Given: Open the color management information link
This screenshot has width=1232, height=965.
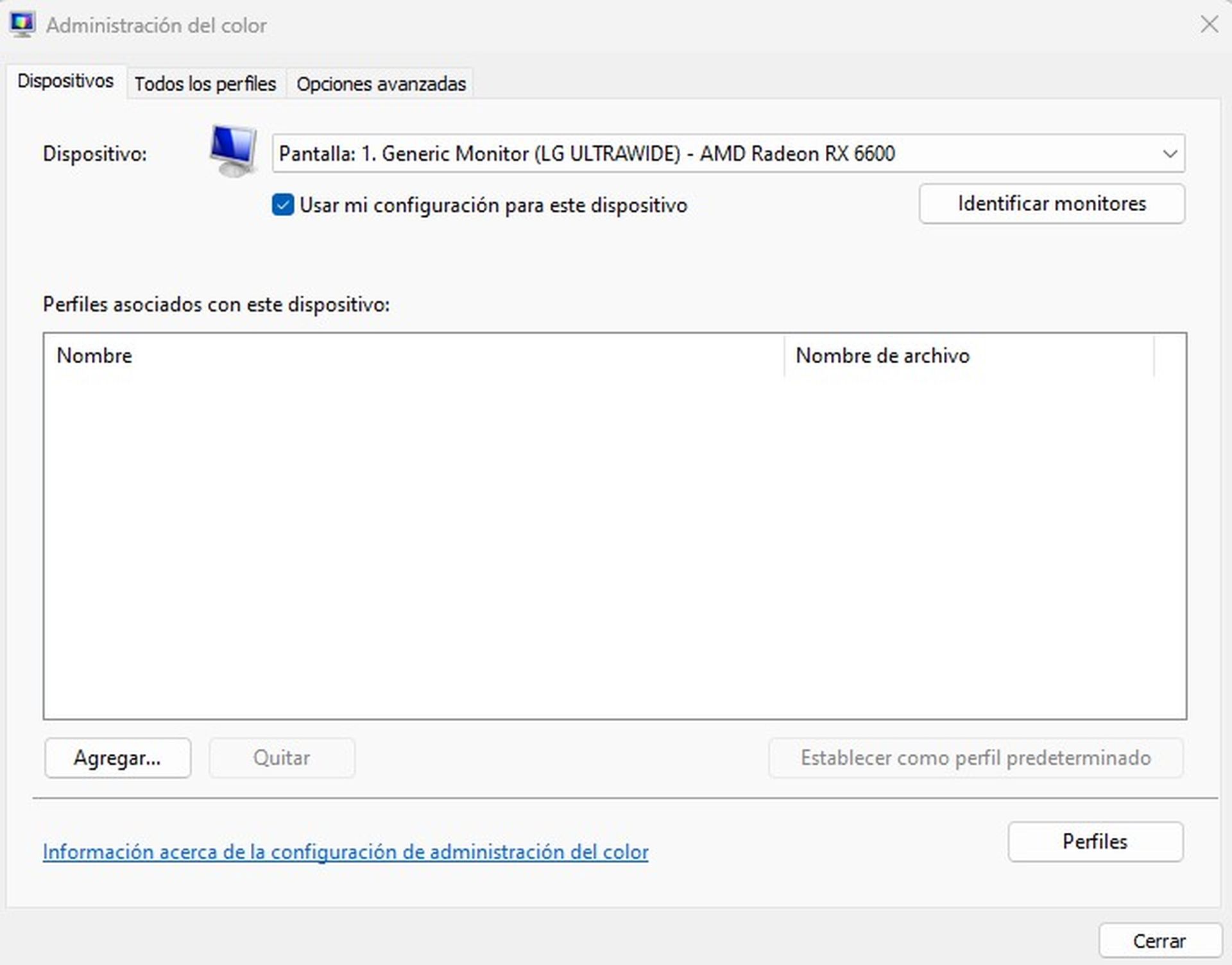Looking at the screenshot, I should point(345,852).
